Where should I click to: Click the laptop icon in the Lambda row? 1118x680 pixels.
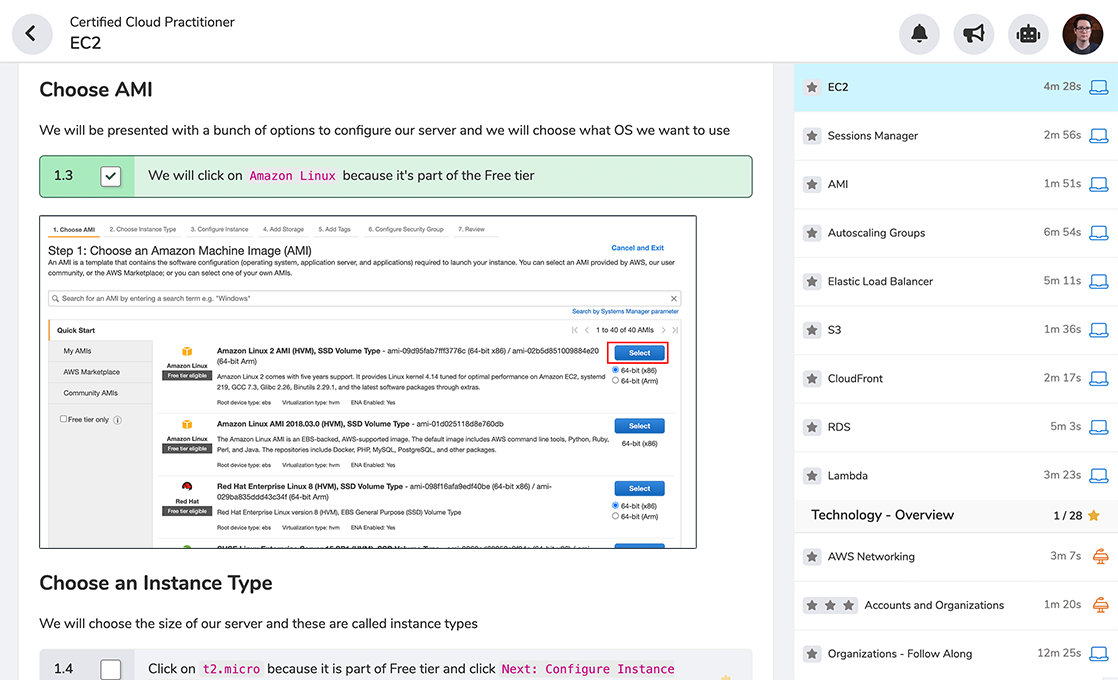tap(1099, 475)
